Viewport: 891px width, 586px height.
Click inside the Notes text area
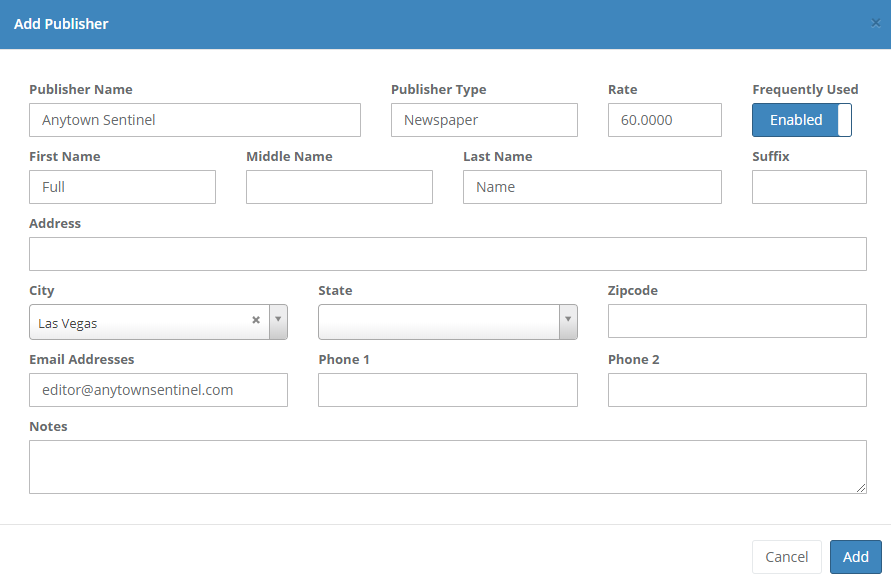coord(447,466)
